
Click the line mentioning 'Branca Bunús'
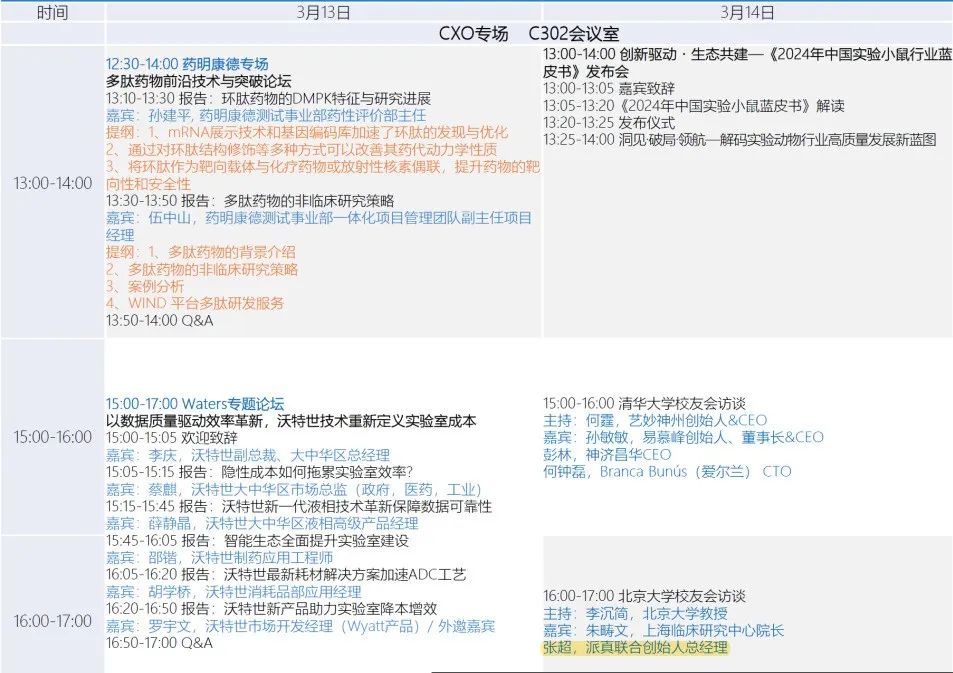tap(667, 471)
